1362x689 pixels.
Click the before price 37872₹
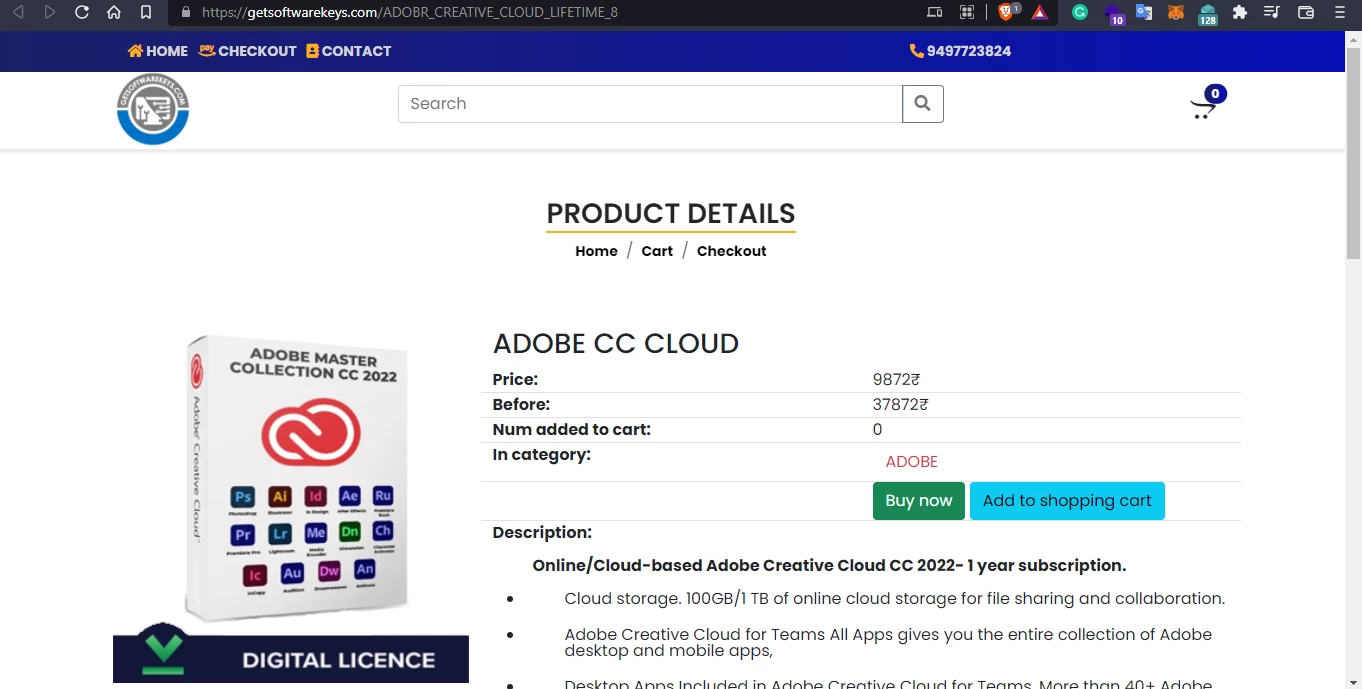click(x=900, y=405)
